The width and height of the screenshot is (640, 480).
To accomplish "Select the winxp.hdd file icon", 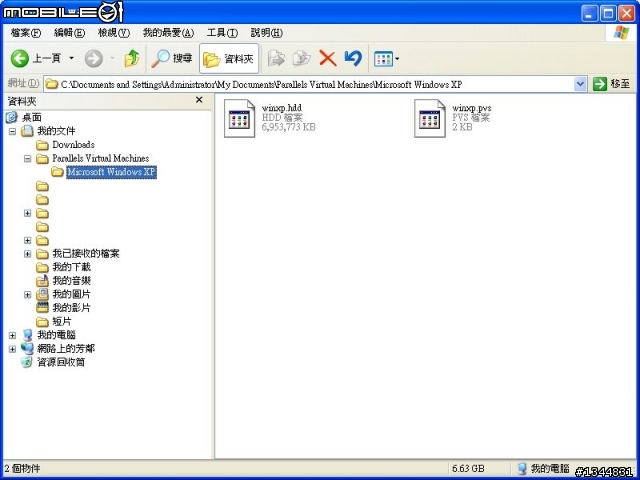I will (x=240, y=118).
